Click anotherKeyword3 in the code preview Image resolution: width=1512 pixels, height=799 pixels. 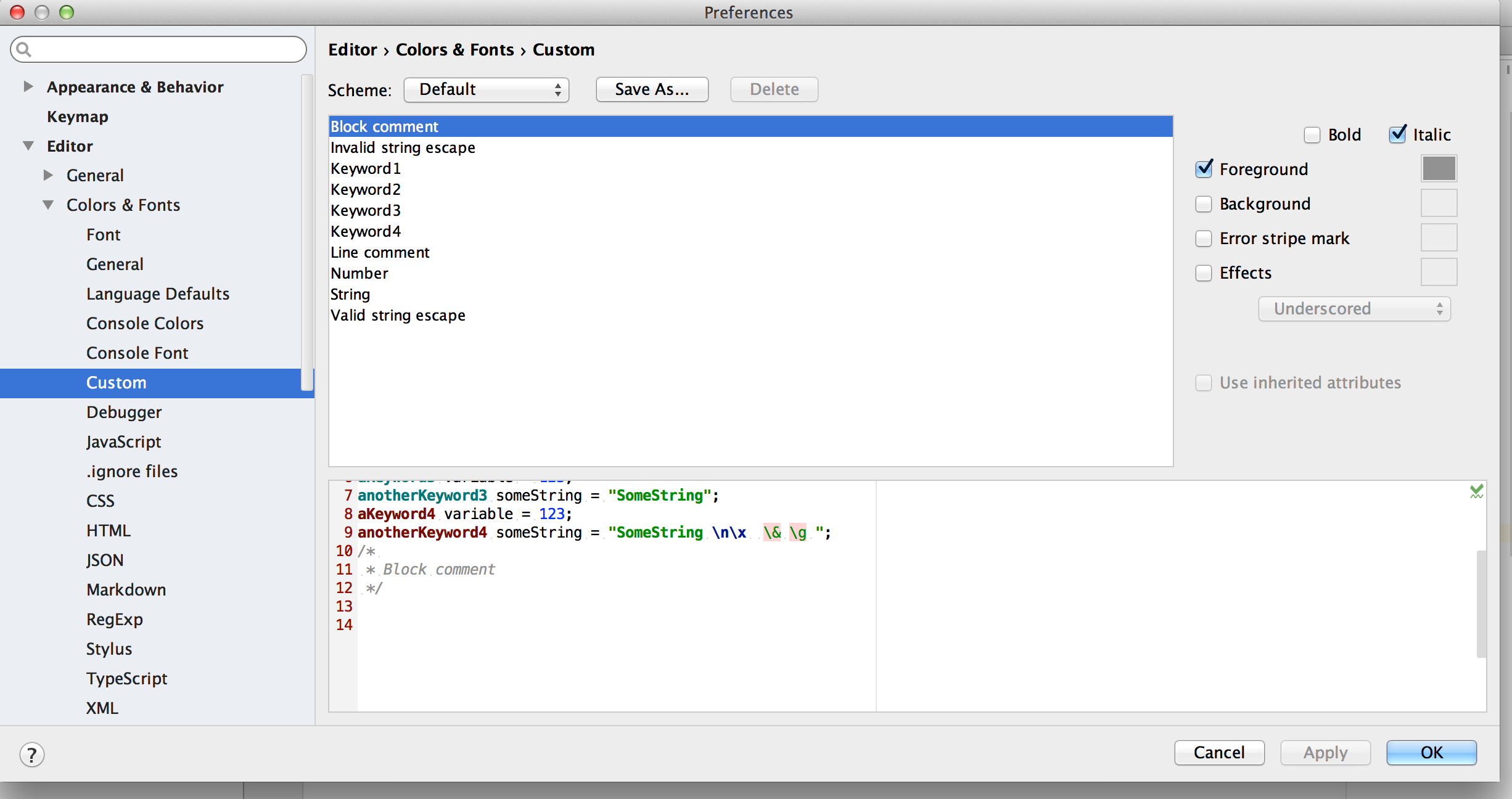tap(422, 496)
